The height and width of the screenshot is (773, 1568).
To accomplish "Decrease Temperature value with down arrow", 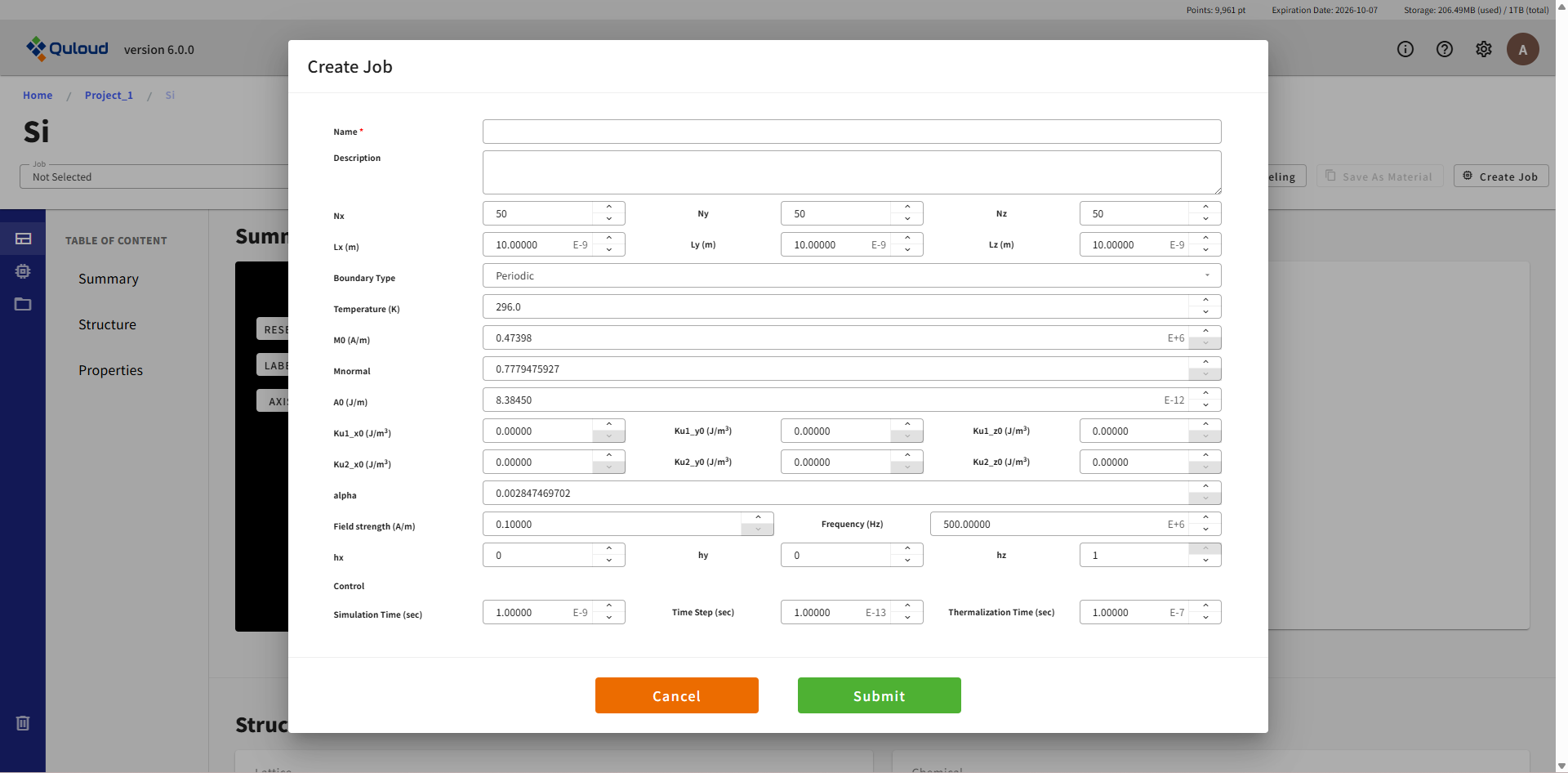I will tap(1205, 312).
